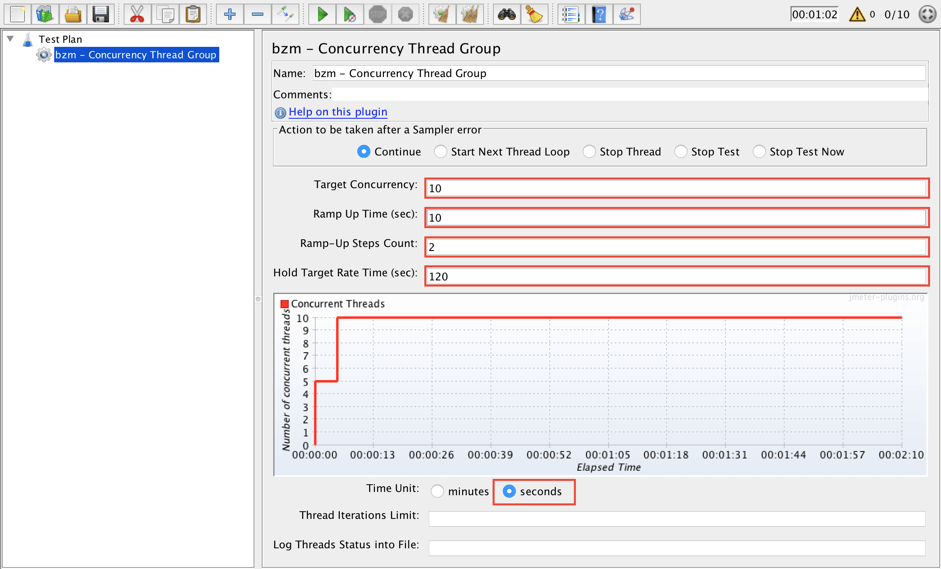Select the Test Plan tree item
This screenshot has width=941, height=569.
pos(60,39)
